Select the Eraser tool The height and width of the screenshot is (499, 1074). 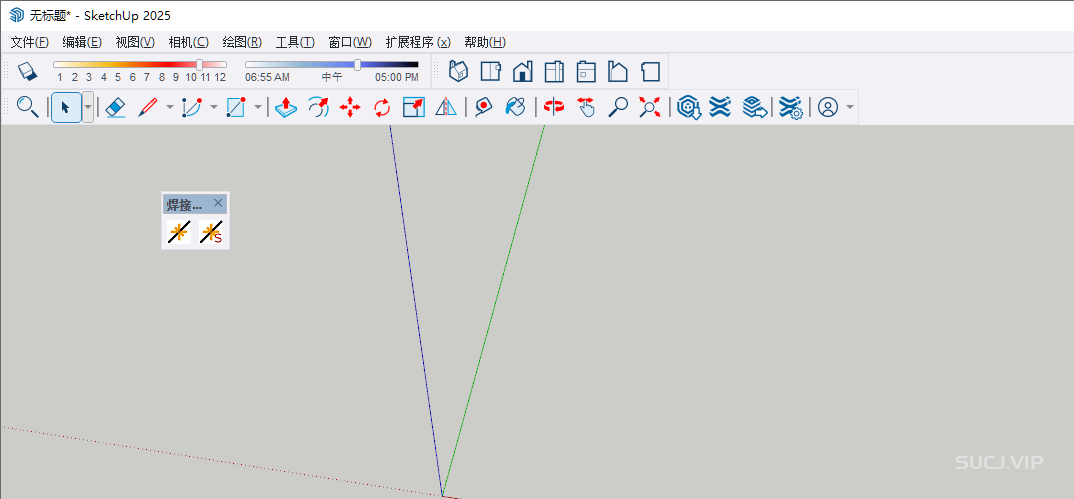click(116, 107)
